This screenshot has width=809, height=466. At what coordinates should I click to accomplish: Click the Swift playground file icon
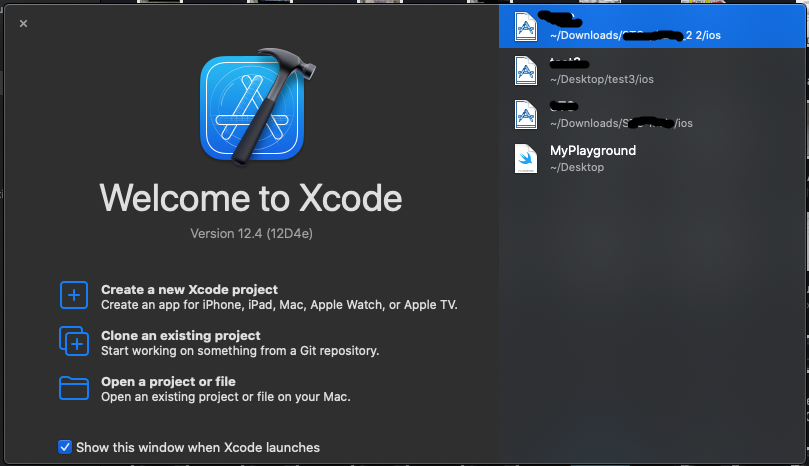click(526, 158)
